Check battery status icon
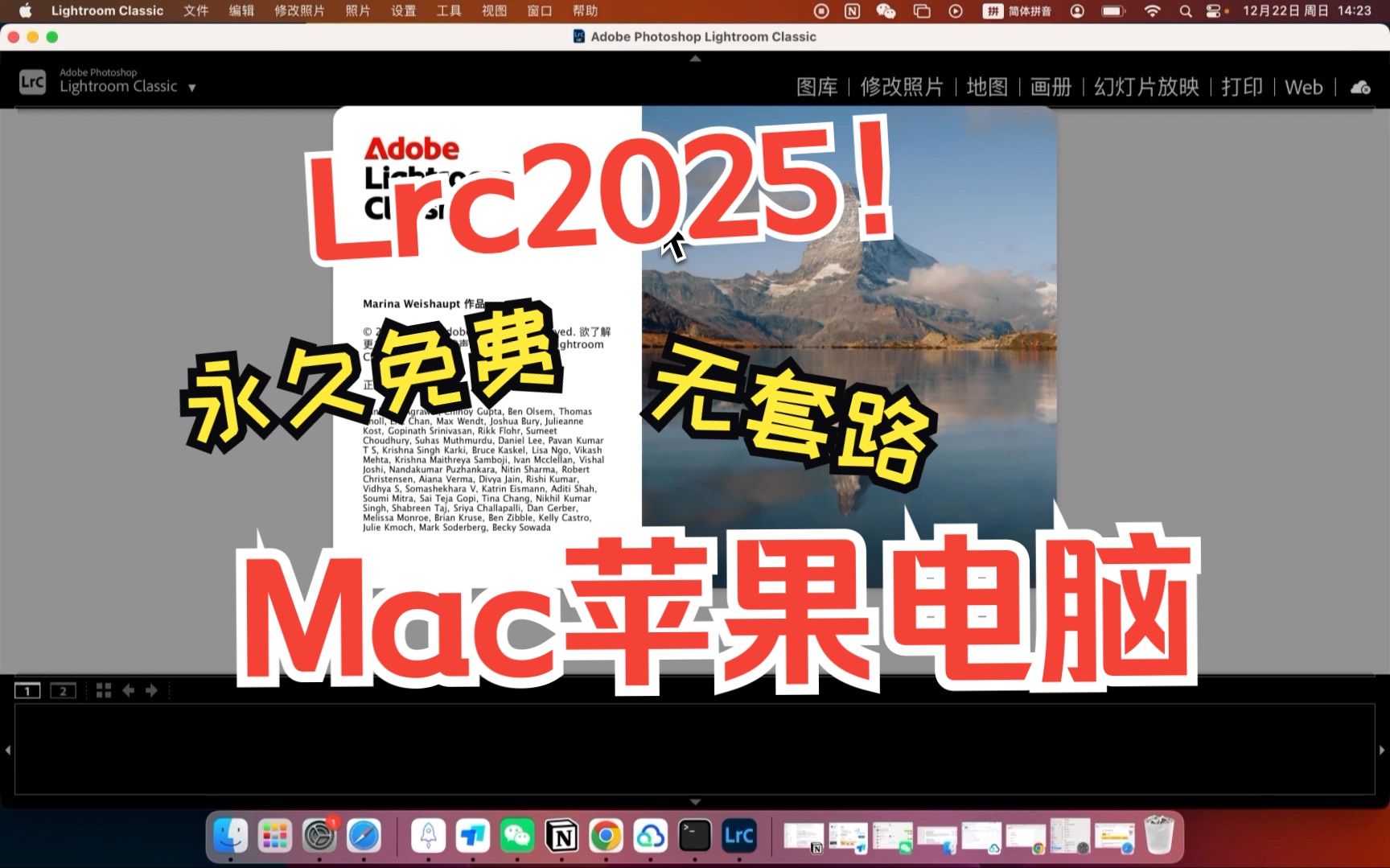The image size is (1390, 868). (x=1114, y=10)
